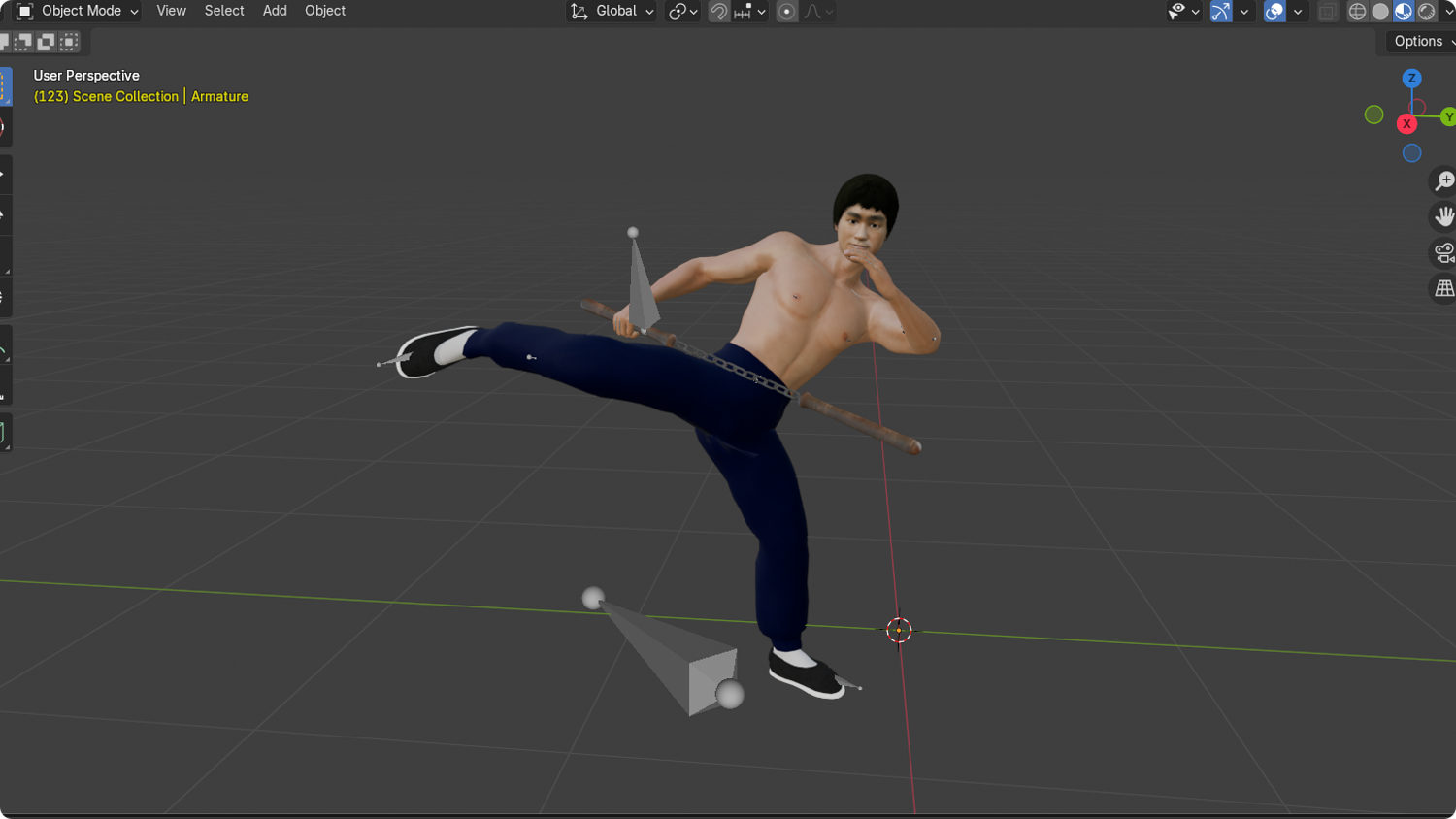Toggle viewport overlays

pyautogui.click(x=1274, y=12)
